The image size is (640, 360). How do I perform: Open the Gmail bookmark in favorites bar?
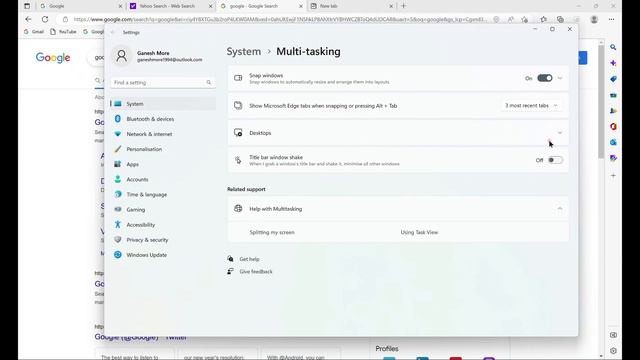[x=34, y=31]
